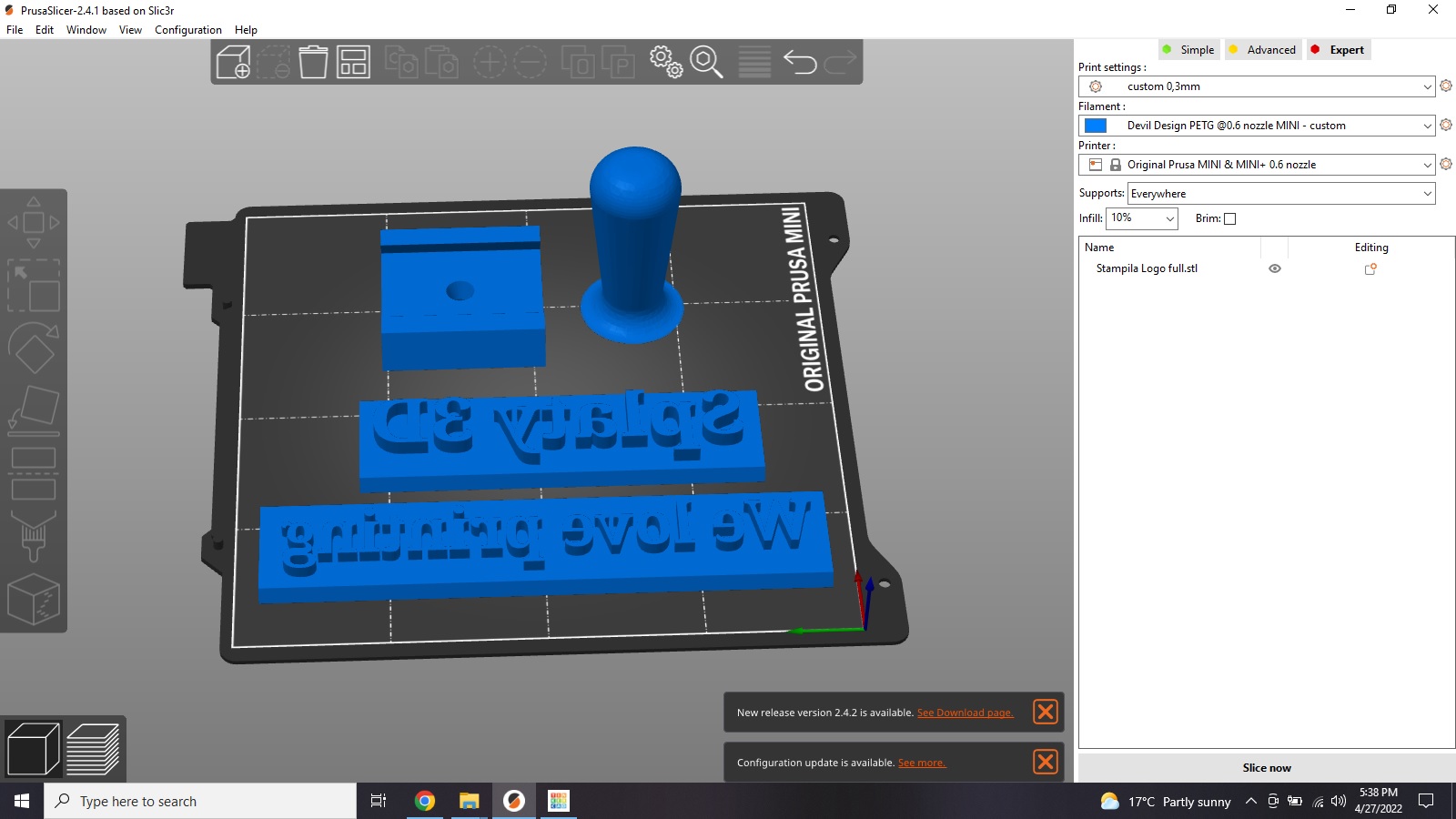Image resolution: width=1456 pixels, height=819 pixels.
Task: Open settings via the toolbar gears icon
Action: pyautogui.click(x=666, y=62)
